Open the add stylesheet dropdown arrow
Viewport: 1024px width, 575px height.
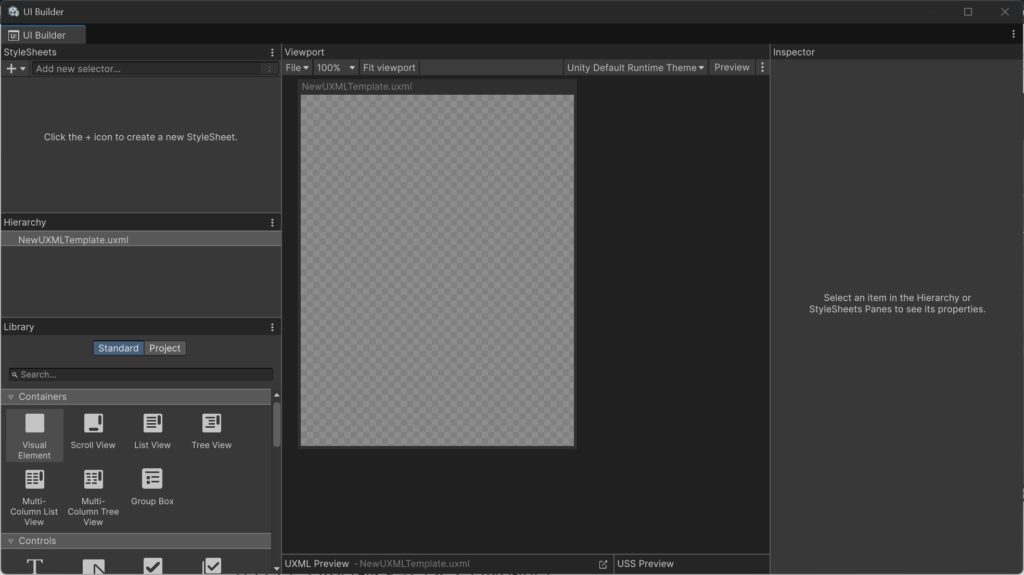23,69
